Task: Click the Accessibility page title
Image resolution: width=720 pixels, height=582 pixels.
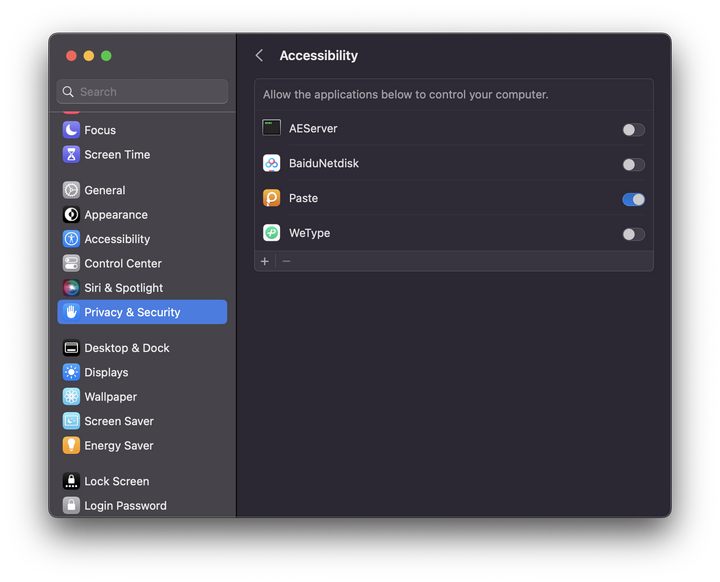Action: [319, 56]
